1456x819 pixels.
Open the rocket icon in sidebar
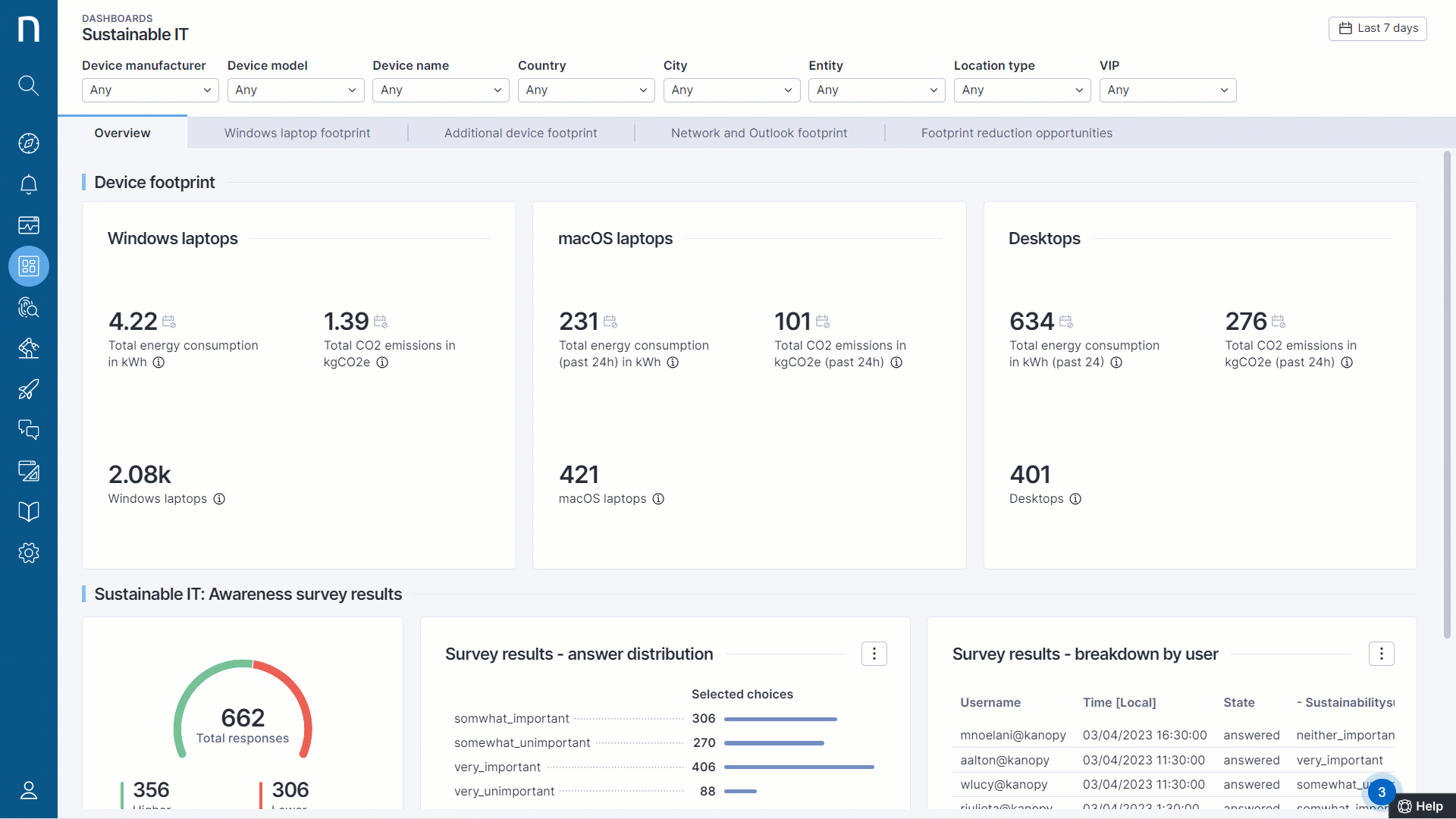tap(29, 389)
